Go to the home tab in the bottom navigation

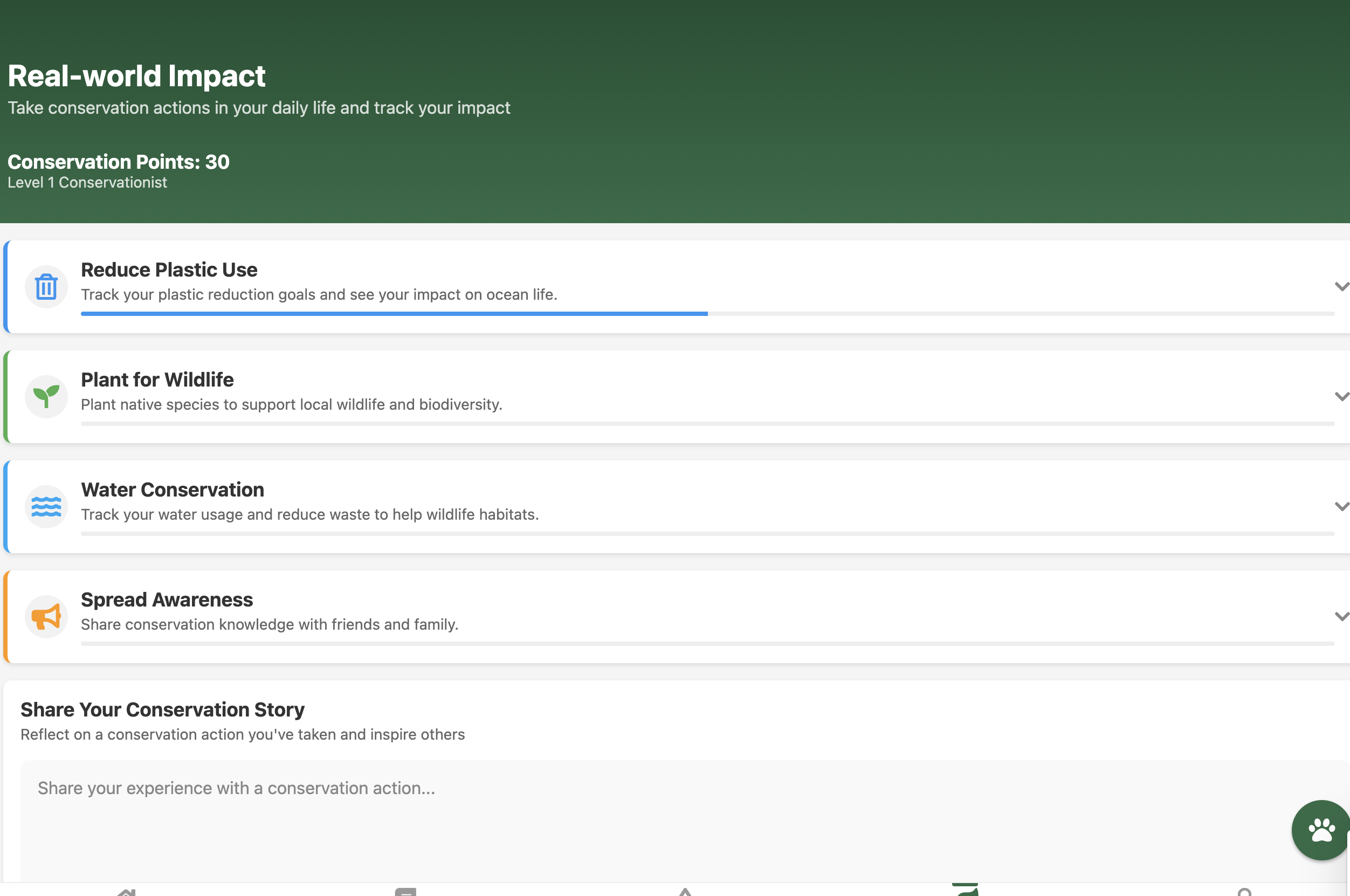(126, 892)
